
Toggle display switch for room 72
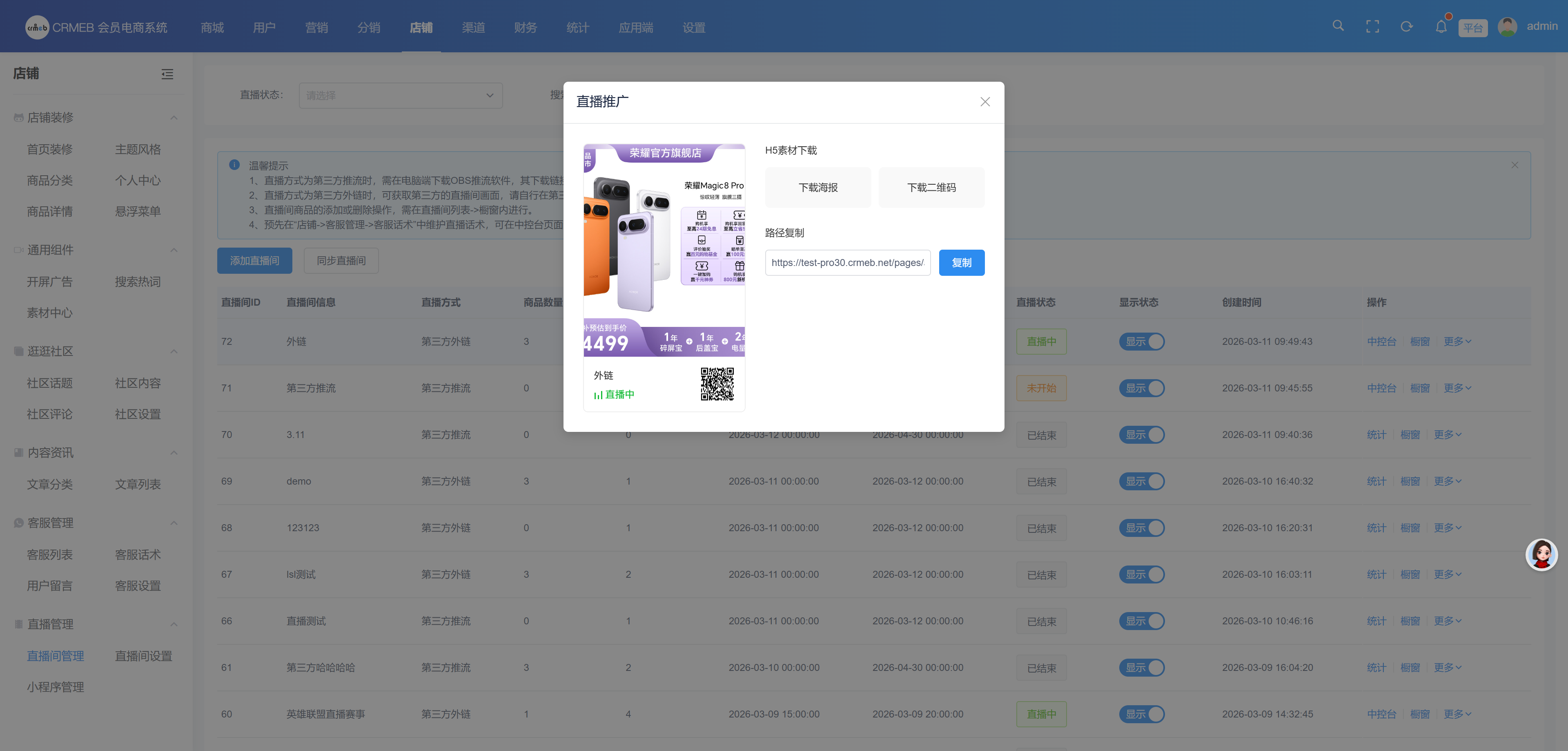1141,342
